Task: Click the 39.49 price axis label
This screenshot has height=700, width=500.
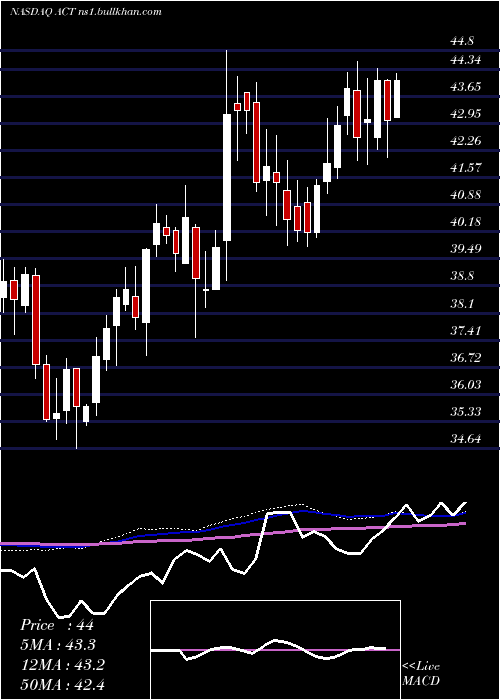Action: pos(466,249)
